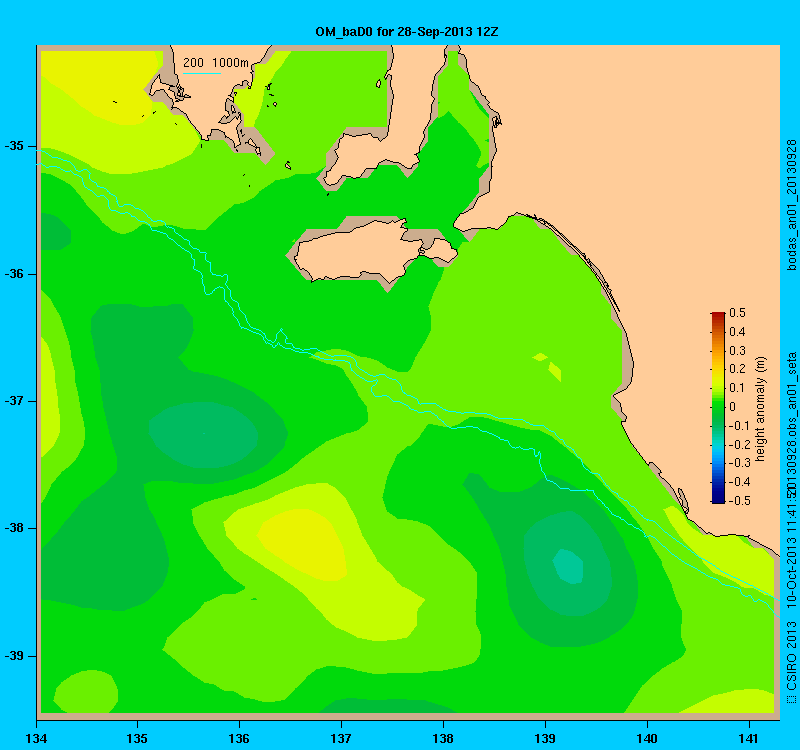Click the -36 latitude tick label
Image resolution: width=800 pixels, height=750 pixels.
tap(14, 274)
